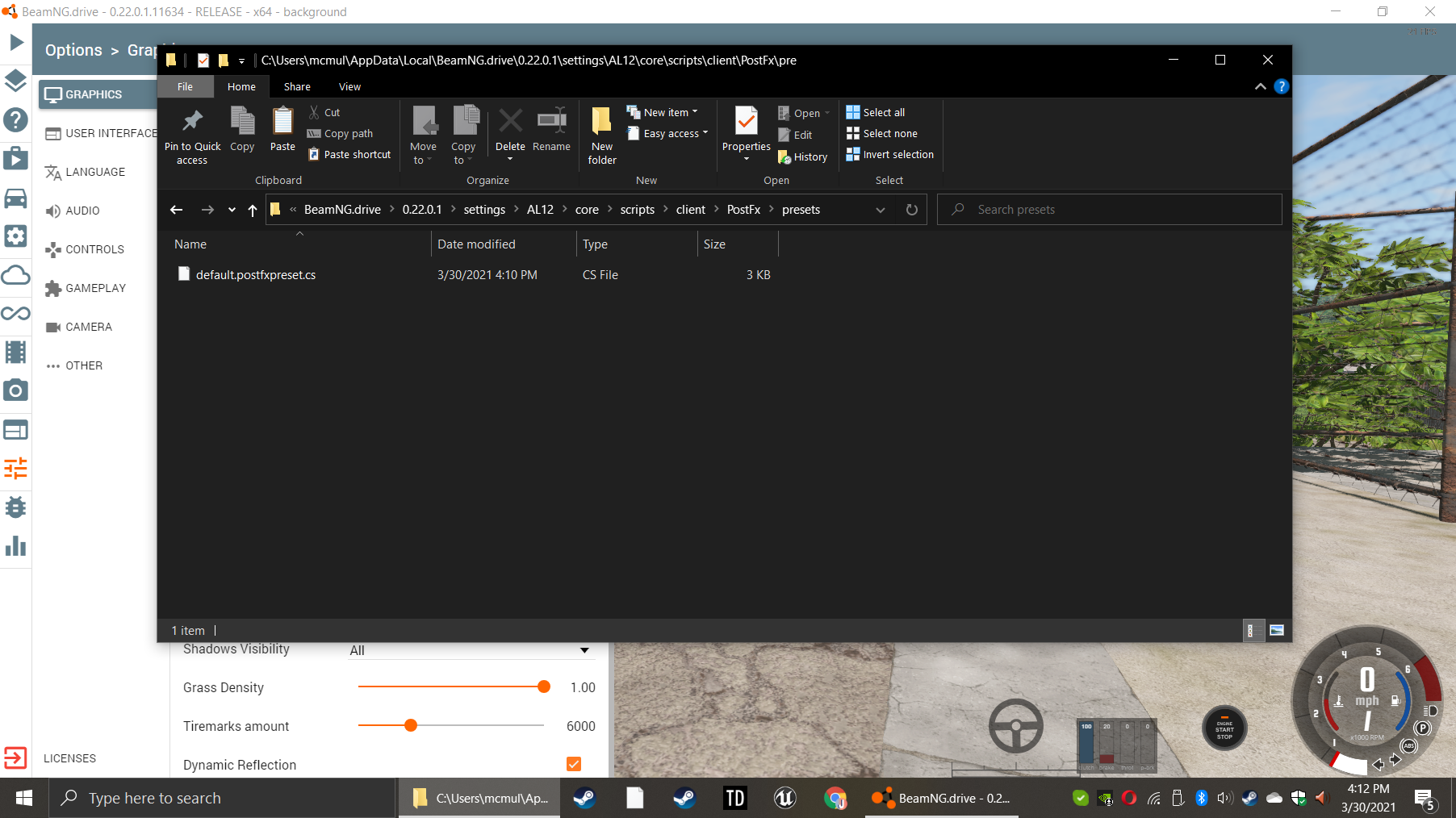
Task: Click Copy path in the ribbon
Action: coord(340,133)
